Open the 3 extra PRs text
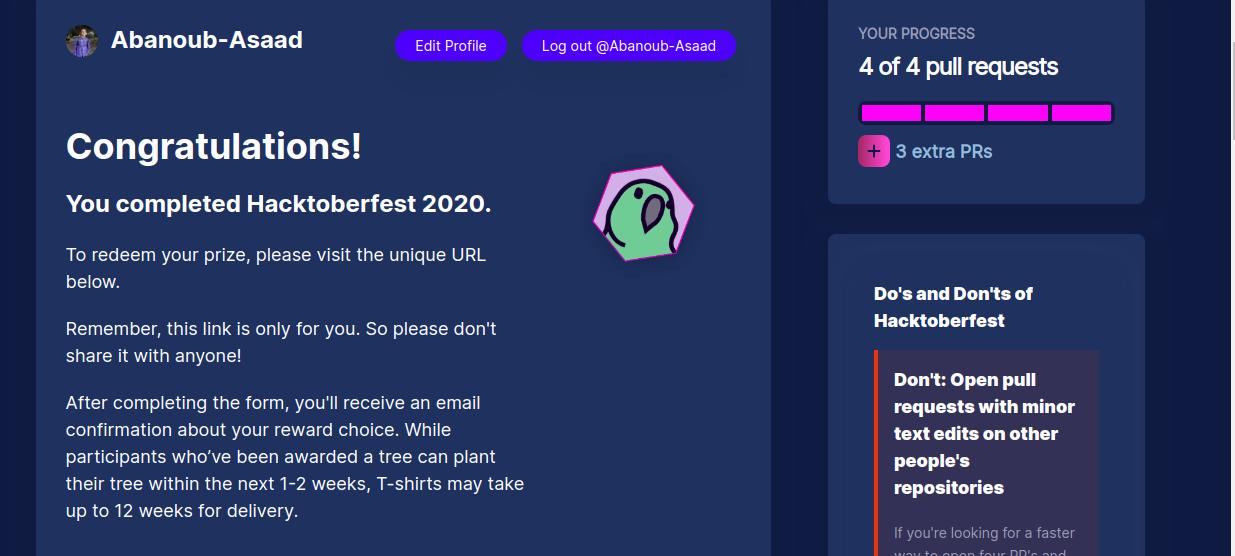Viewport: 1235px width, 556px height. click(944, 152)
